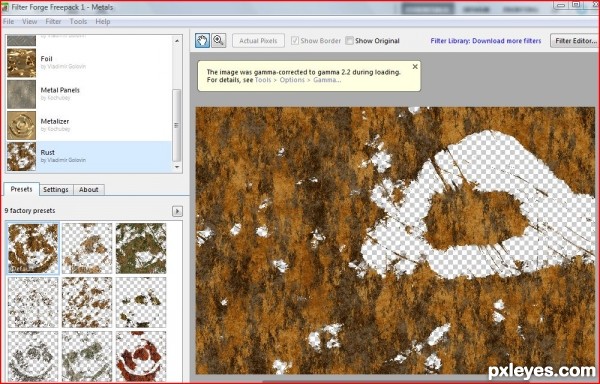
Task: Choose the scattered brown patches preset
Action: pos(87,303)
